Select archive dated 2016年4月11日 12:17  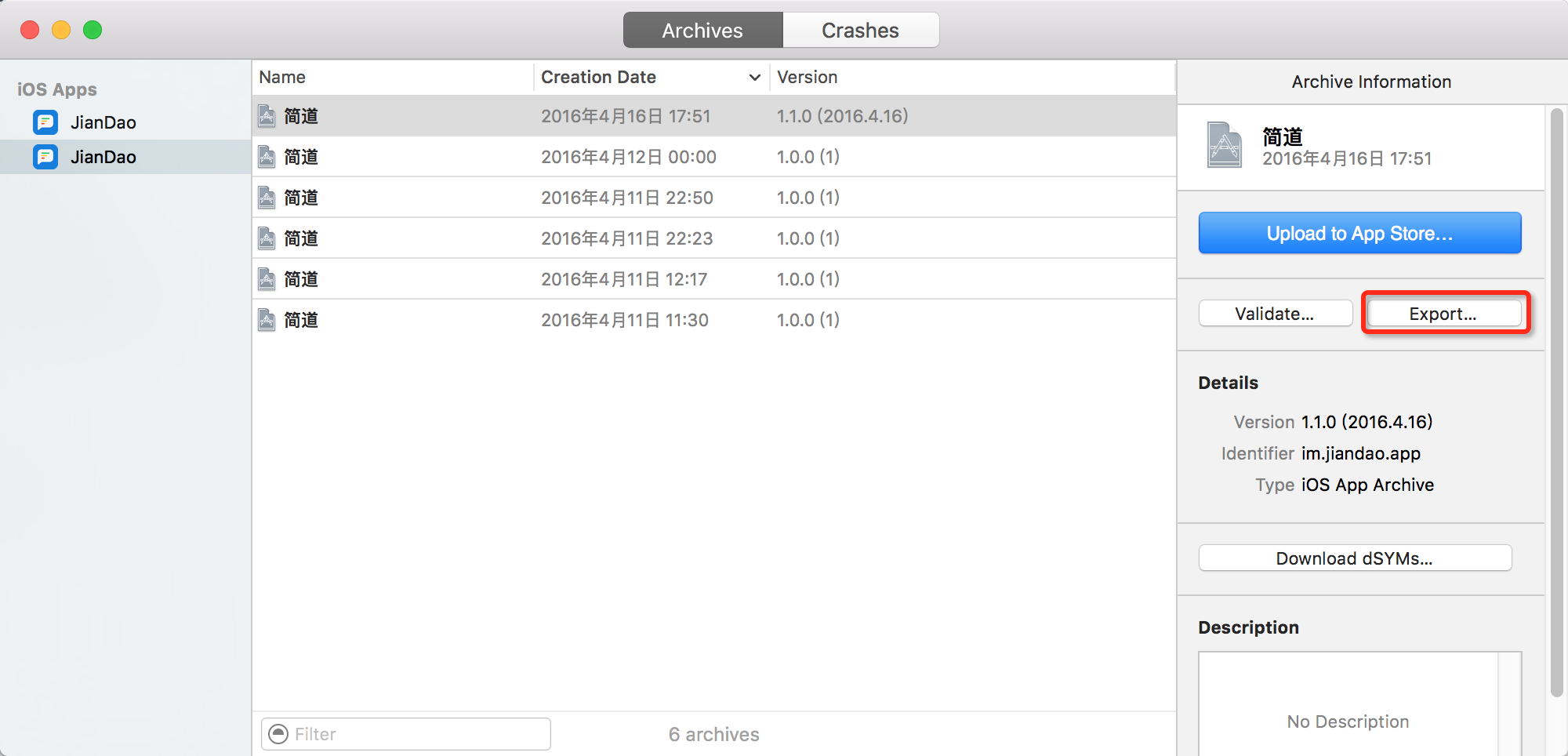(x=713, y=279)
